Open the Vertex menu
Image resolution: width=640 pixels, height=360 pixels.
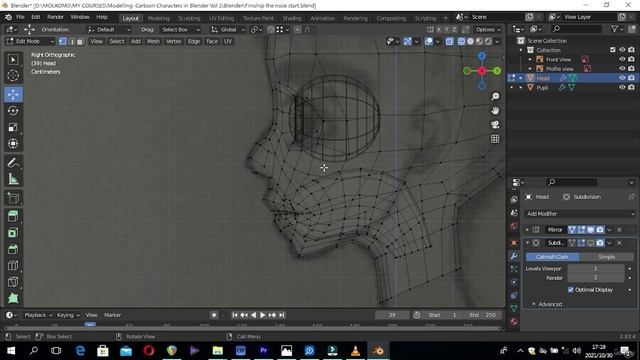[173, 41]
